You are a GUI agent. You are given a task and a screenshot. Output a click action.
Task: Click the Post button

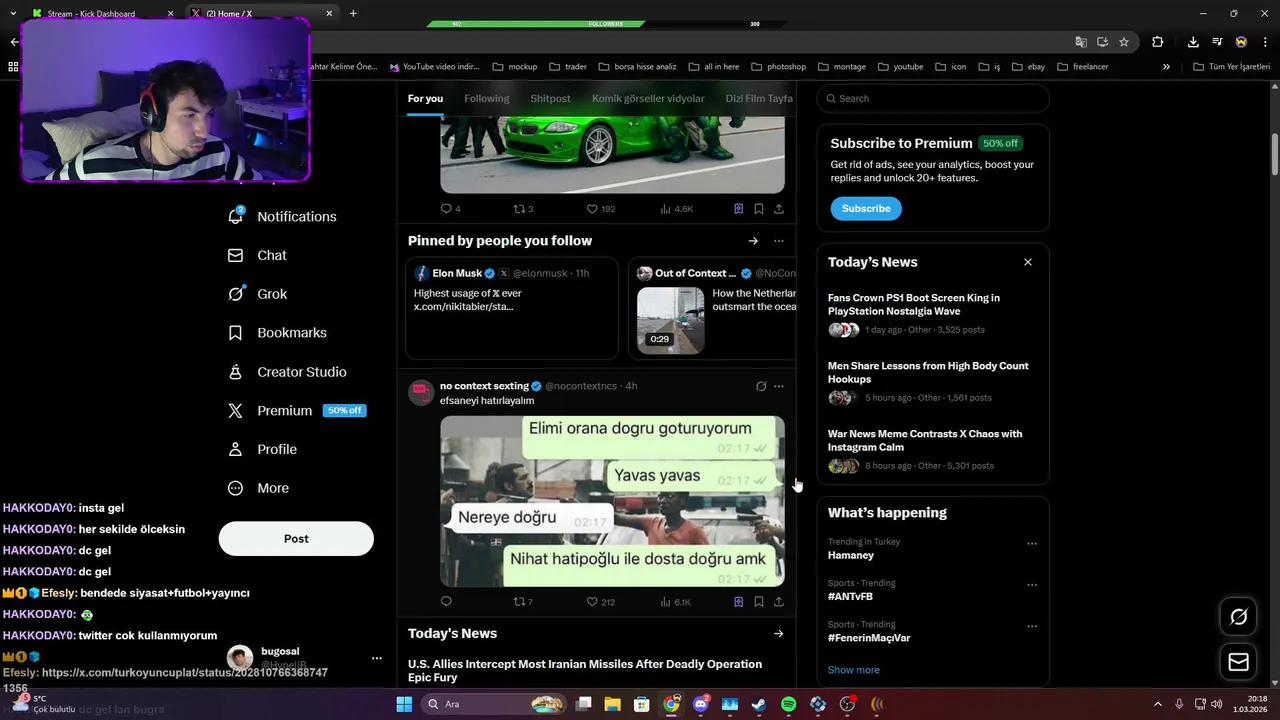(x=296, y=538)
